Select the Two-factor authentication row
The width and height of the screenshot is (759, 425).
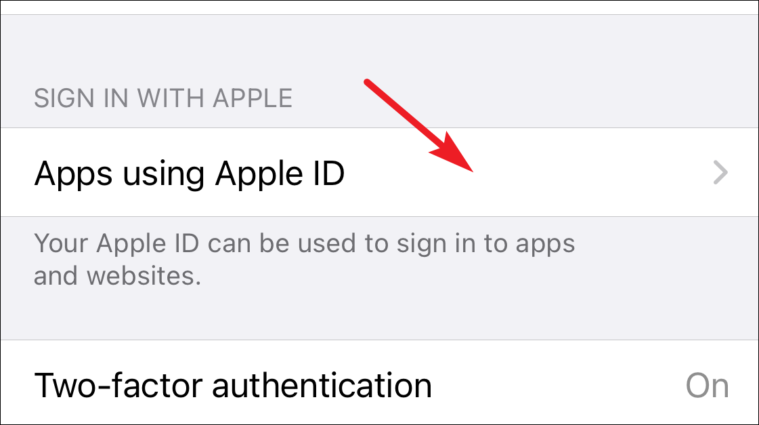380,382
